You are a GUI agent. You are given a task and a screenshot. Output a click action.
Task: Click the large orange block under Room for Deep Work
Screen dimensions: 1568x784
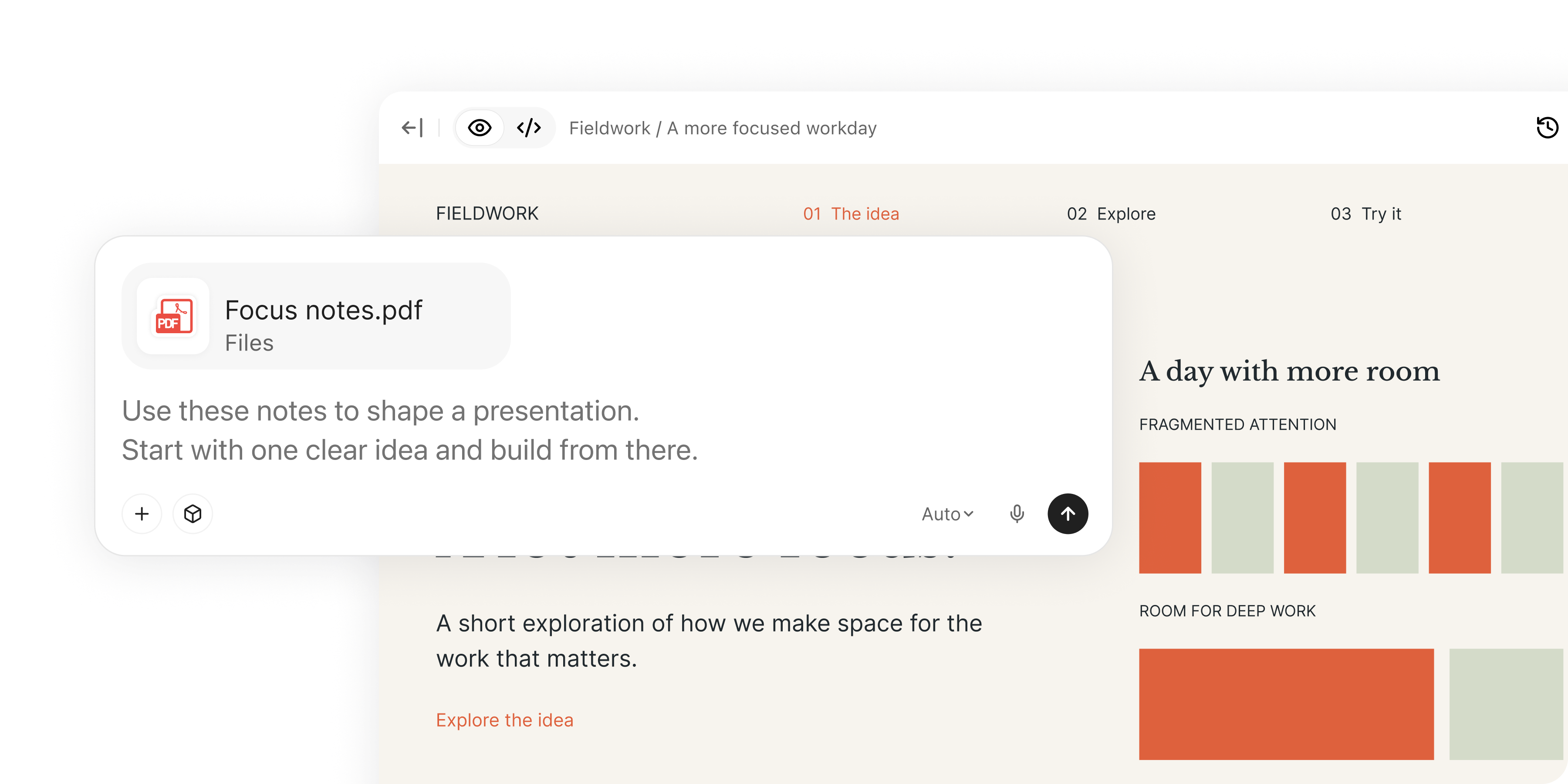[x=1286, y=704]
